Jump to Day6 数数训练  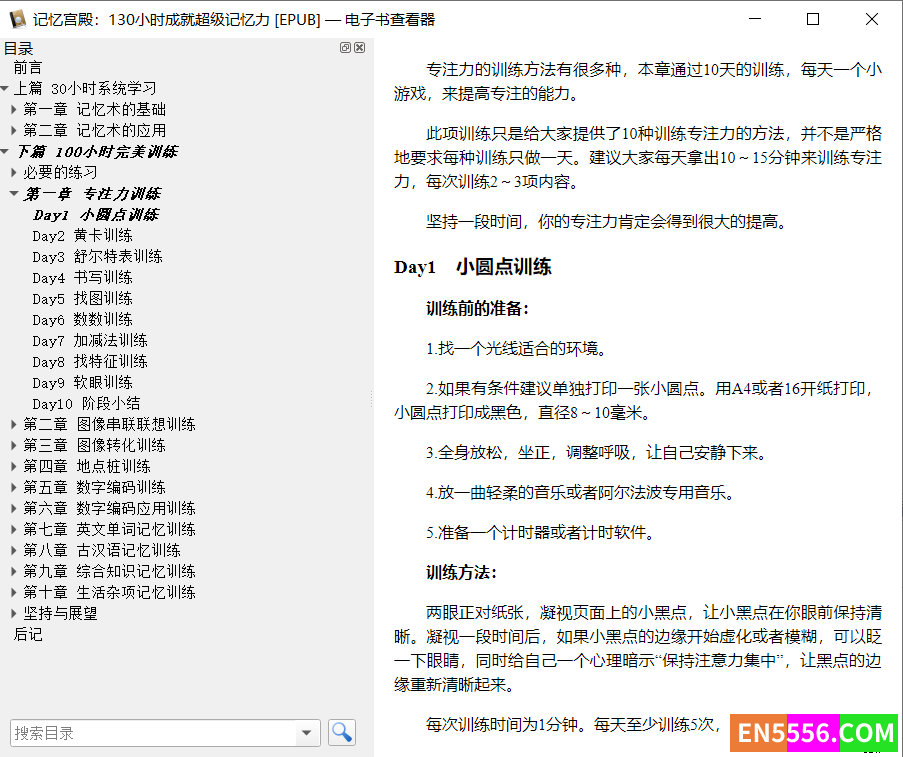click(82, 320)
